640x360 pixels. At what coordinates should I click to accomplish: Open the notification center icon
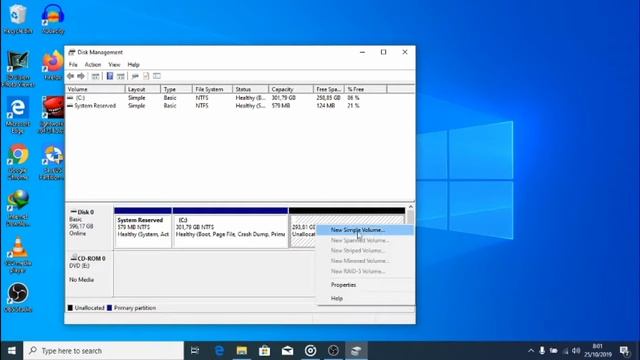624,351
